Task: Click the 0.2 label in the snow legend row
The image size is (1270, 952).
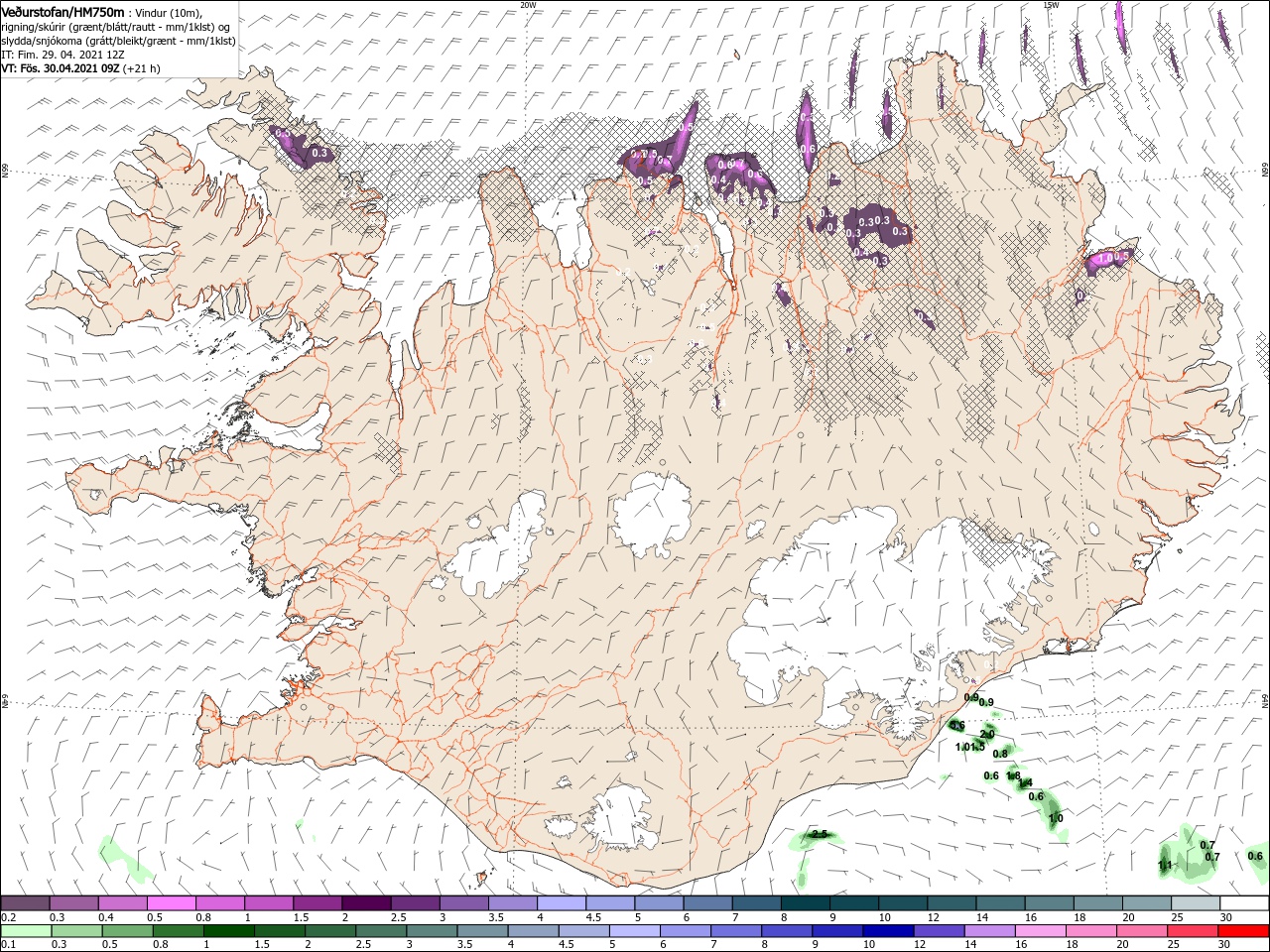Action: pyautogui.click(x=9, y=918)
